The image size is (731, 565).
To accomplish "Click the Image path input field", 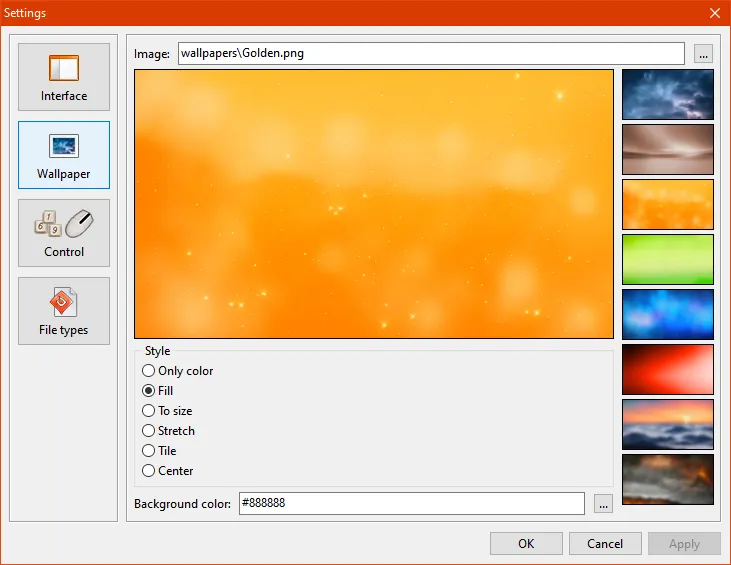I will pos(431,54).
